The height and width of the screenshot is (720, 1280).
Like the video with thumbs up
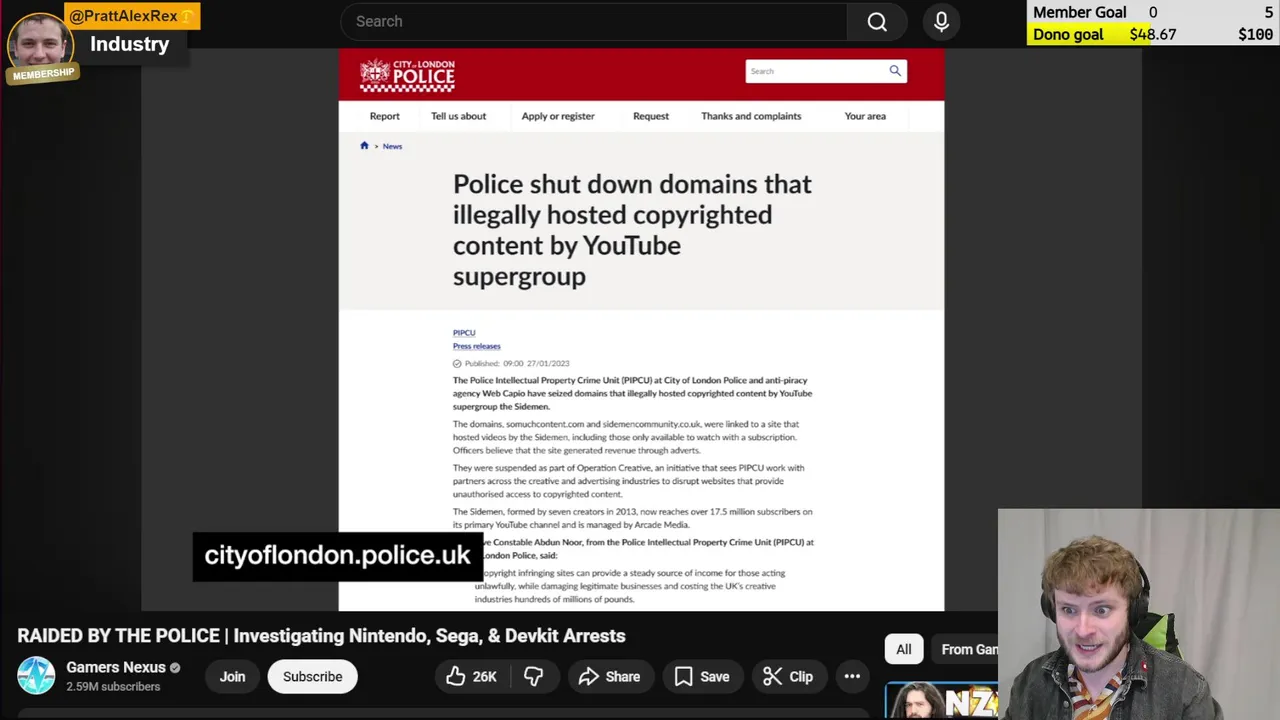click(x=471, y=677)
